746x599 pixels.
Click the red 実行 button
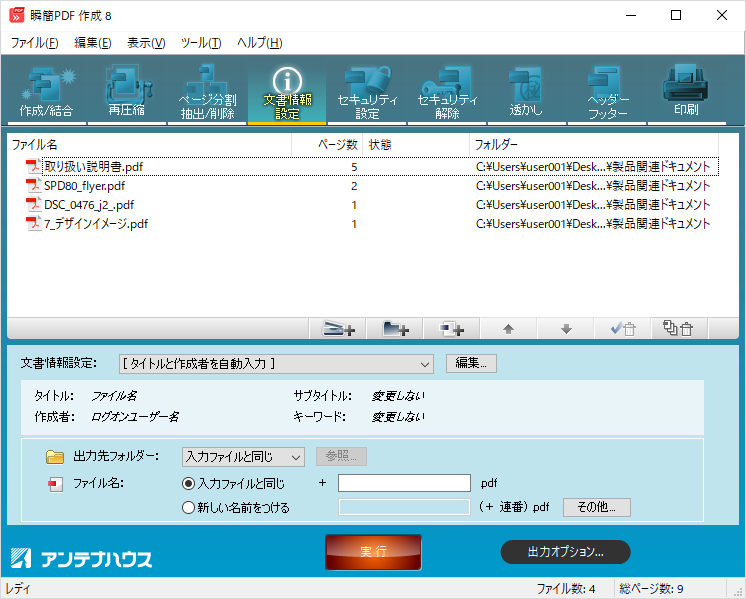(373, 552)
